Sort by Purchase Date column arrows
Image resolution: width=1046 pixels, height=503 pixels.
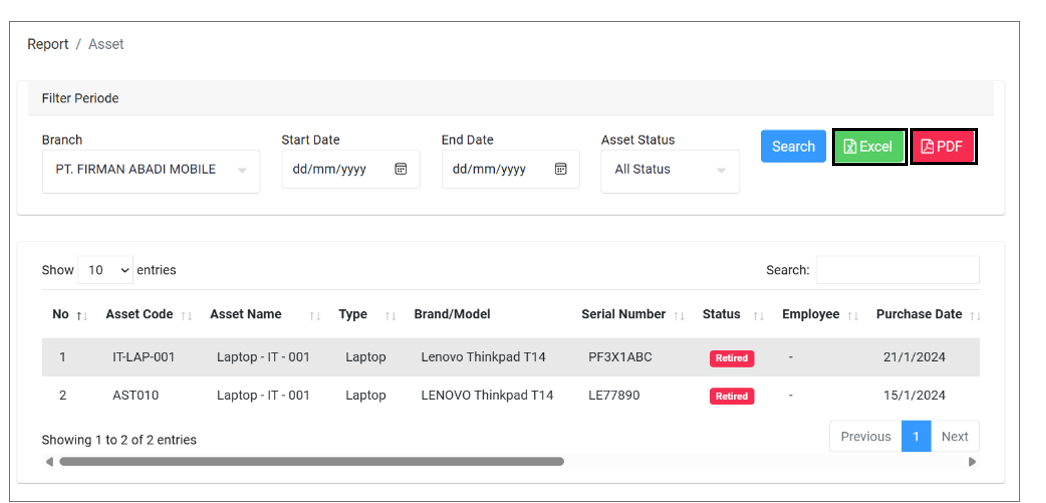(x=975, y=315)
